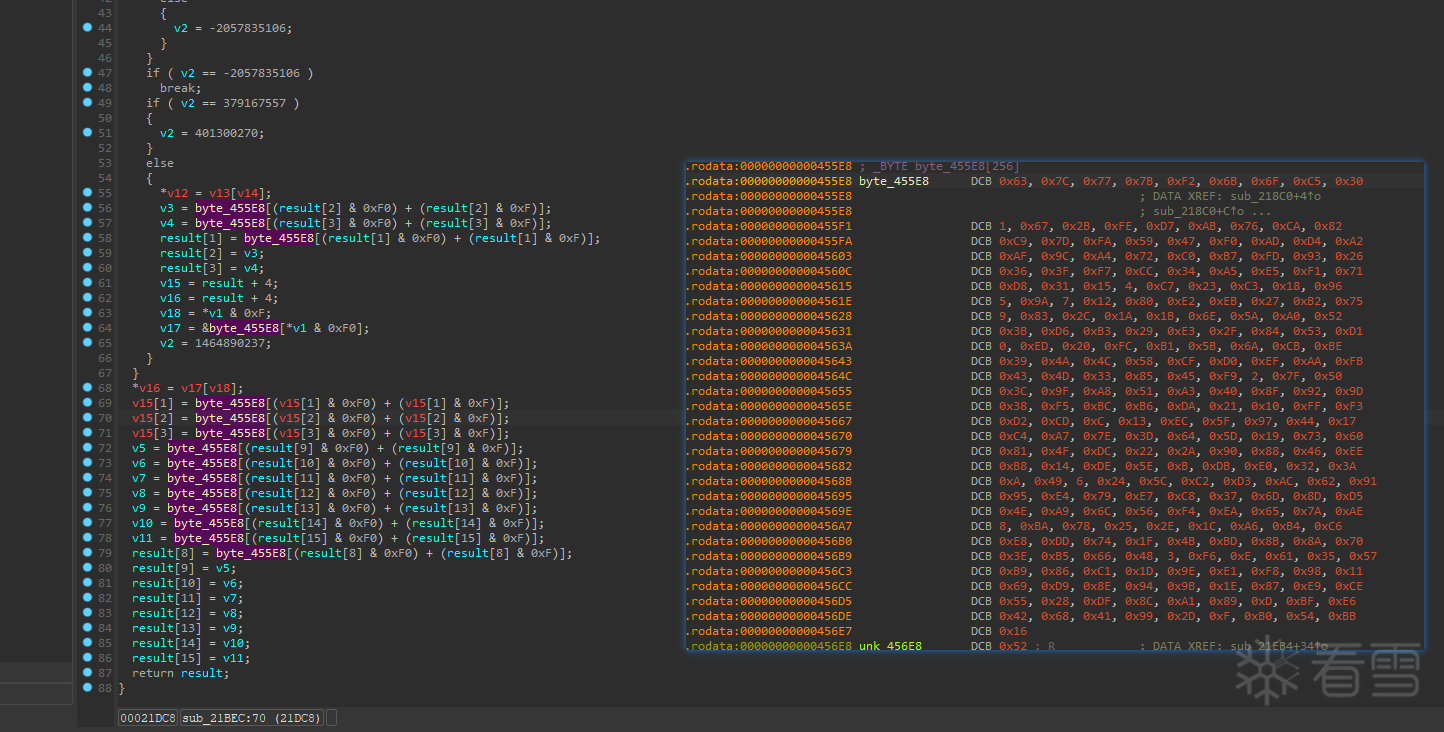Click the v2 = 401300270 statement
Image resolution: width=1444 pixels, height=732 pixels.
[212, 133]
